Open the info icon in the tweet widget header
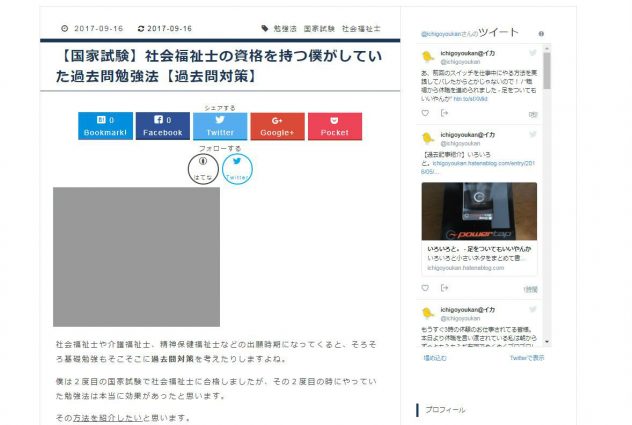The height and width of the screenshot is (425, 632). (x=541, y=34)
